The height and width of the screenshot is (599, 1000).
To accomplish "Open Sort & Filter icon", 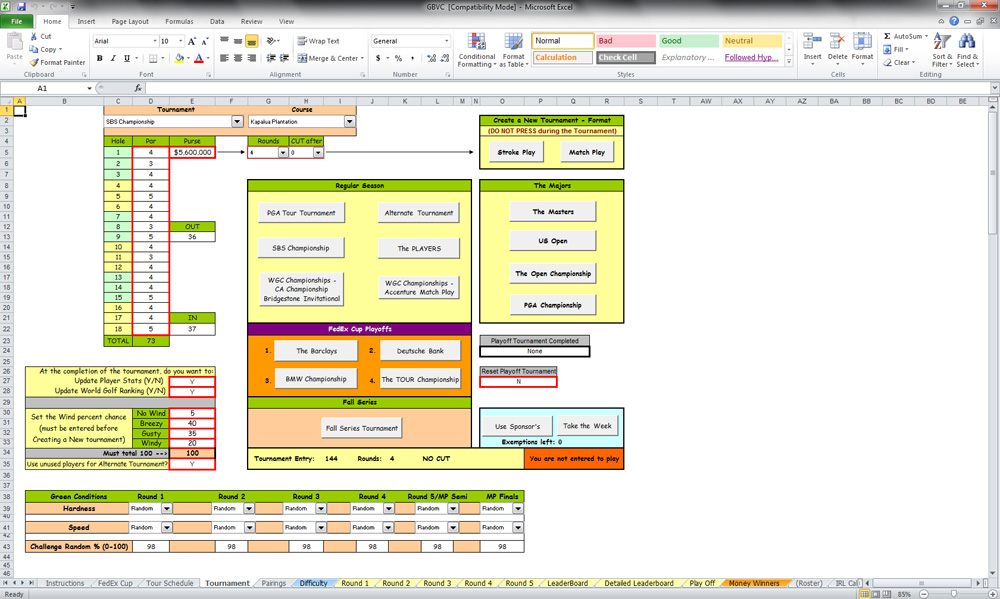I will 942,42.
